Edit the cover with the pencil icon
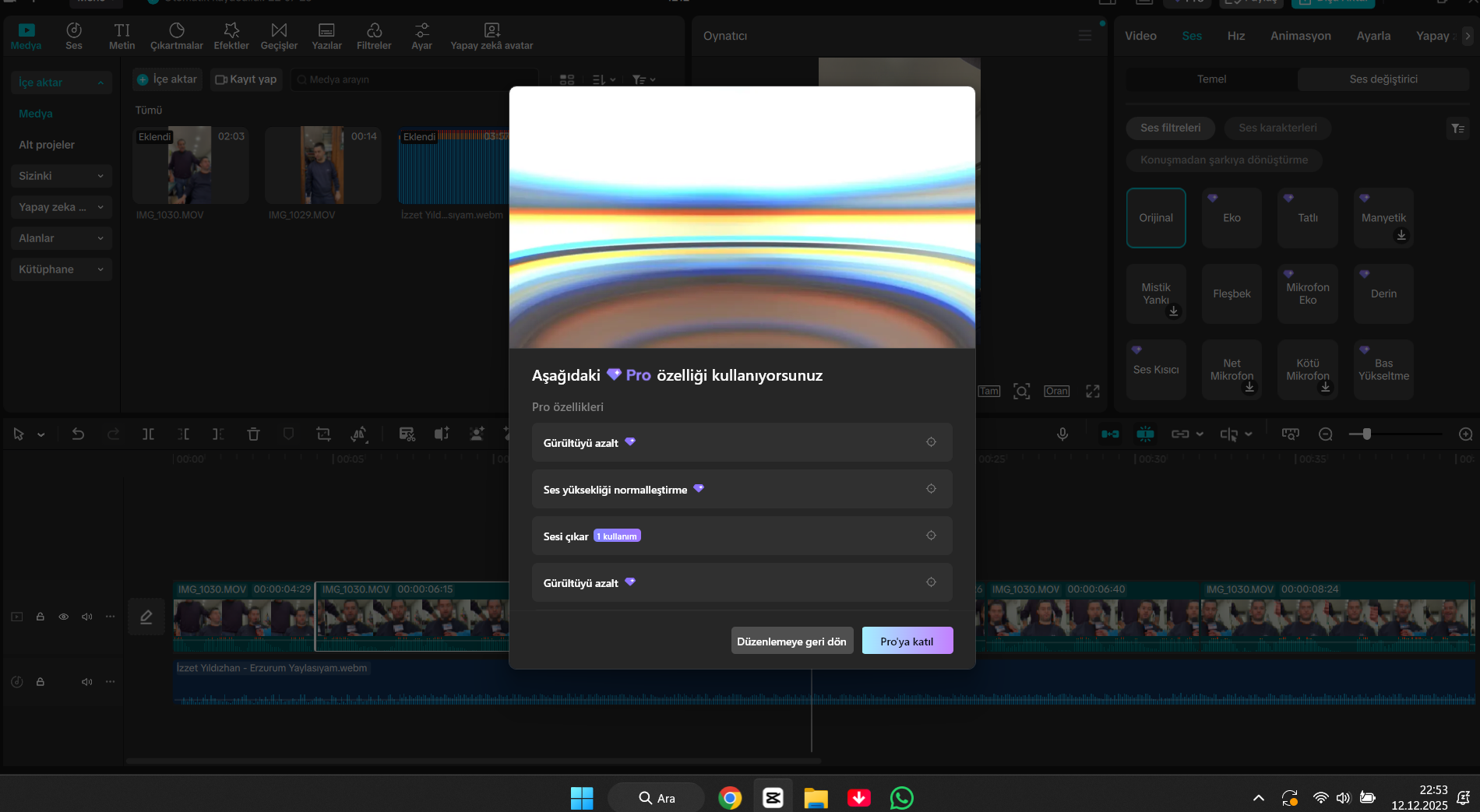This screenshot has height=812, width=1480. (x=146, y=617)
